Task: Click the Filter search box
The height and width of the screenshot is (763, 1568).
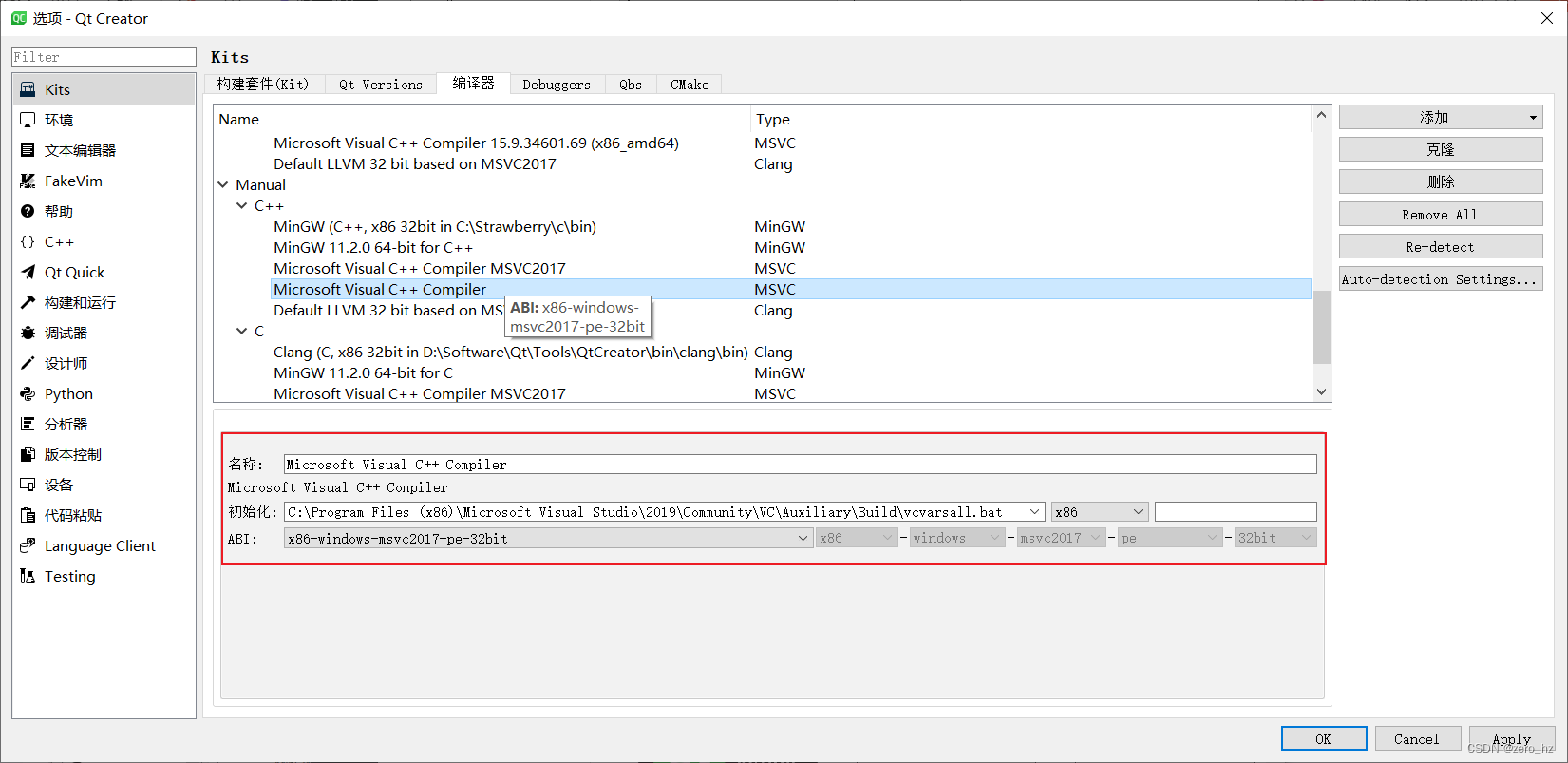Action: (104, 57)
